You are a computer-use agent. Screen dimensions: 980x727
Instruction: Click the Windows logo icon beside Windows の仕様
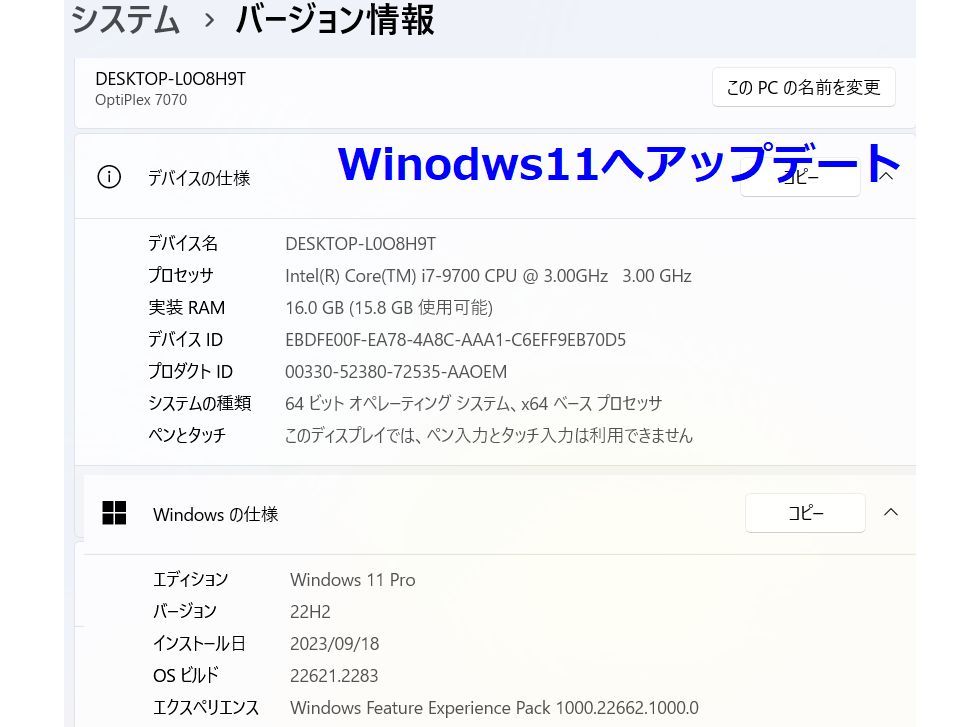[x=114, y=513]
